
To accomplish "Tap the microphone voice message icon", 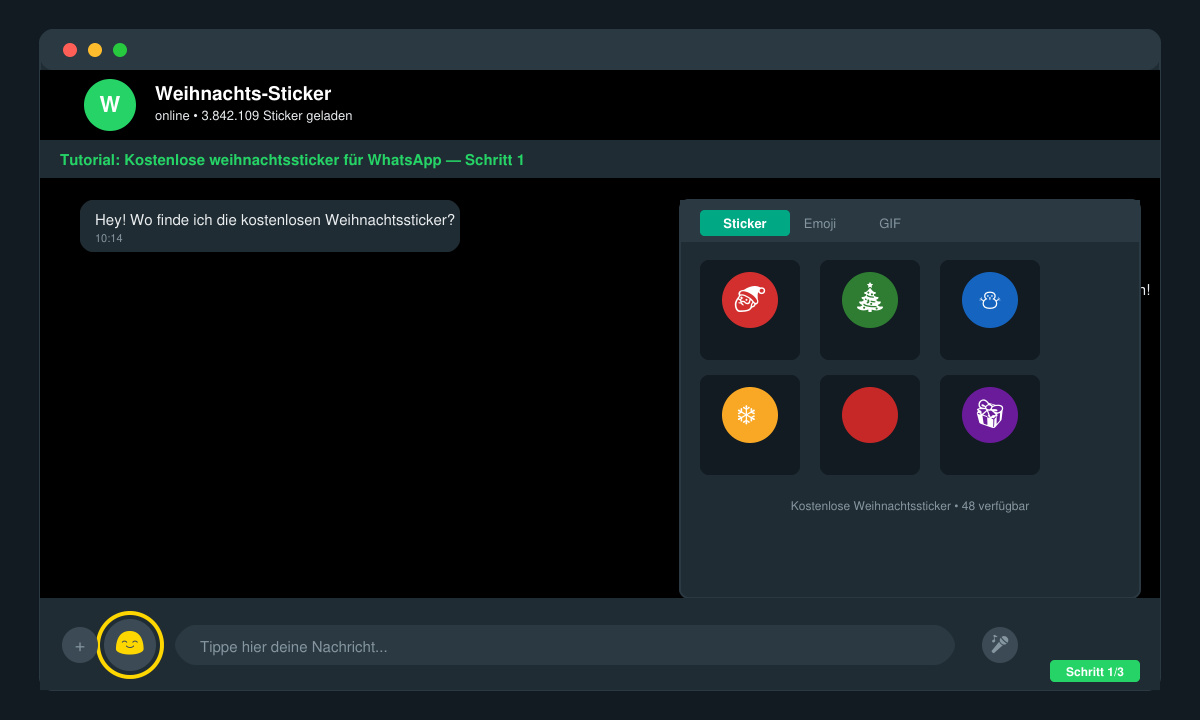I will tap(999, 645).
